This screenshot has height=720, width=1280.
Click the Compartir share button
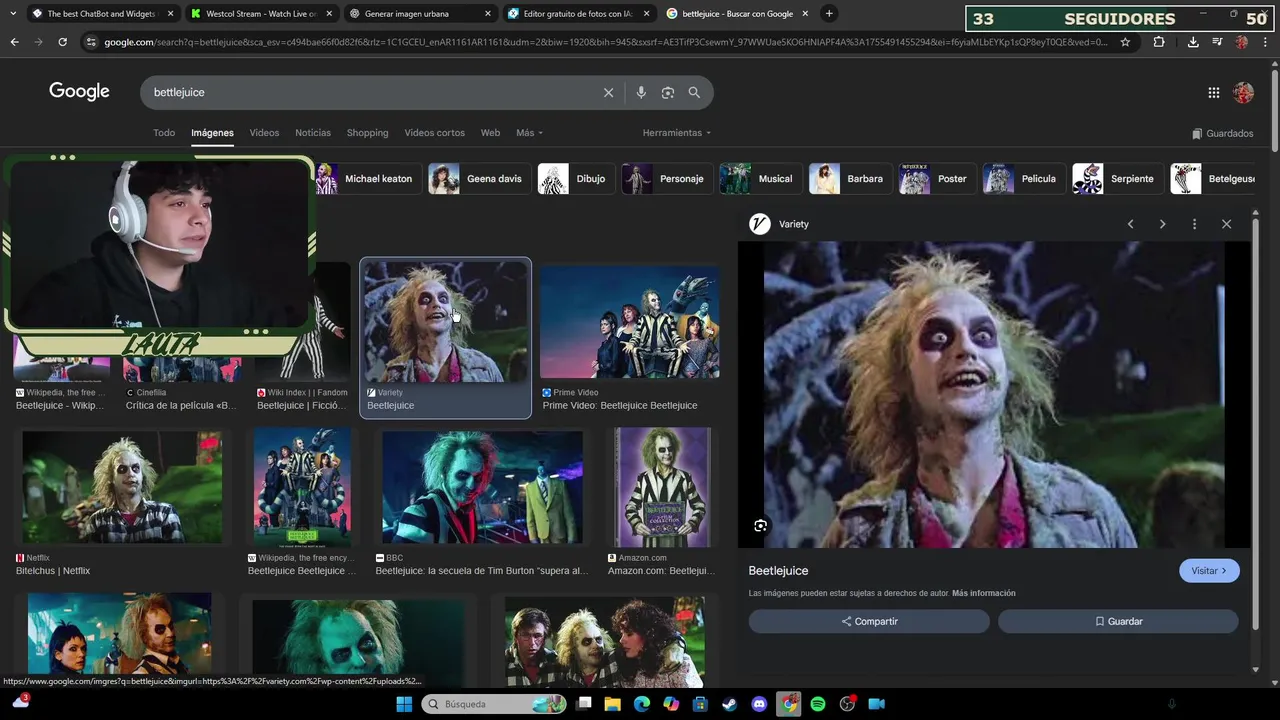pos(869,621)
